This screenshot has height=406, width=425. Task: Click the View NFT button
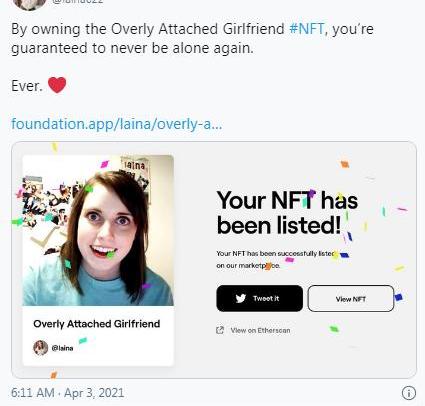click(351, 299)
